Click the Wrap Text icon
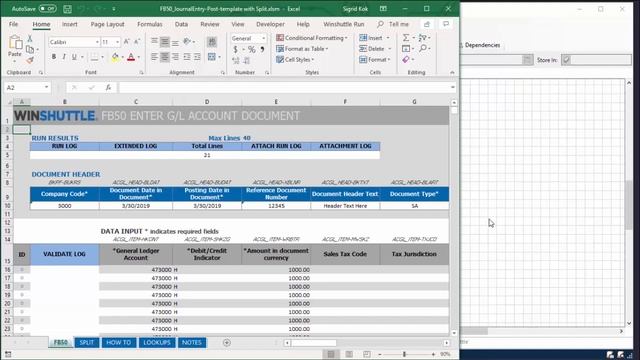 (x=212, y=42)
